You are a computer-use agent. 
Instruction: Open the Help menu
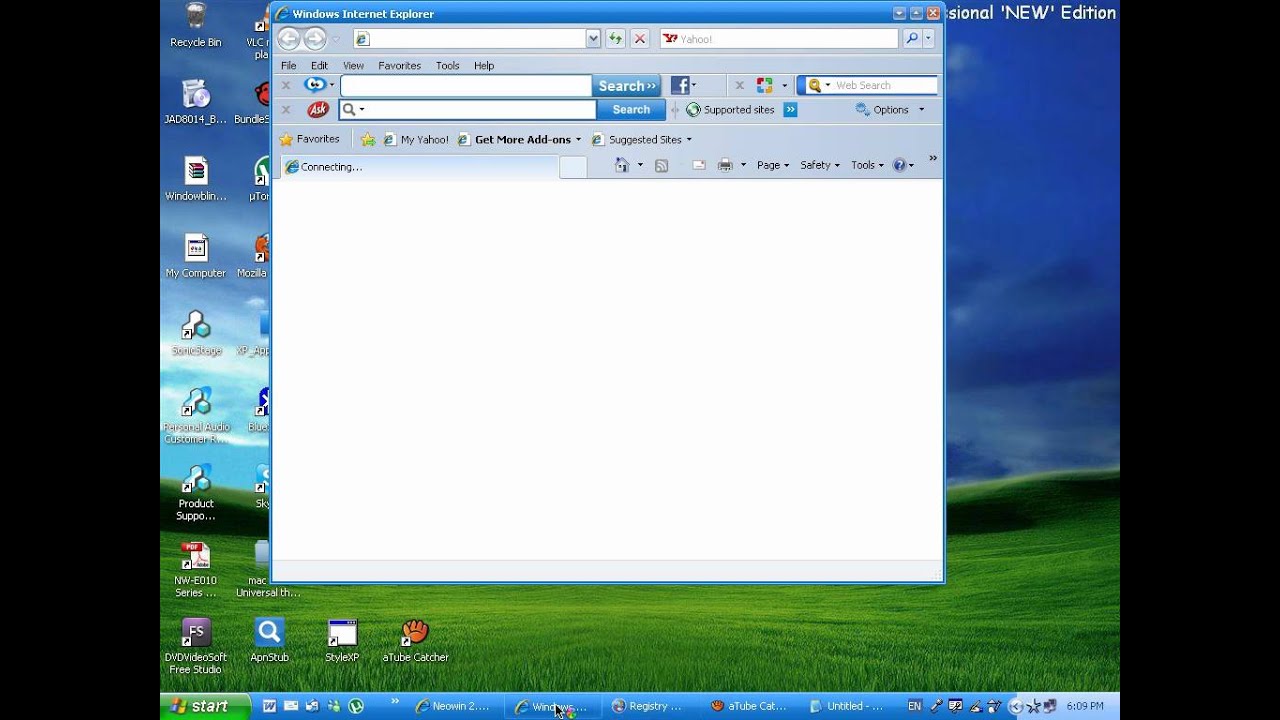point(484,65)
